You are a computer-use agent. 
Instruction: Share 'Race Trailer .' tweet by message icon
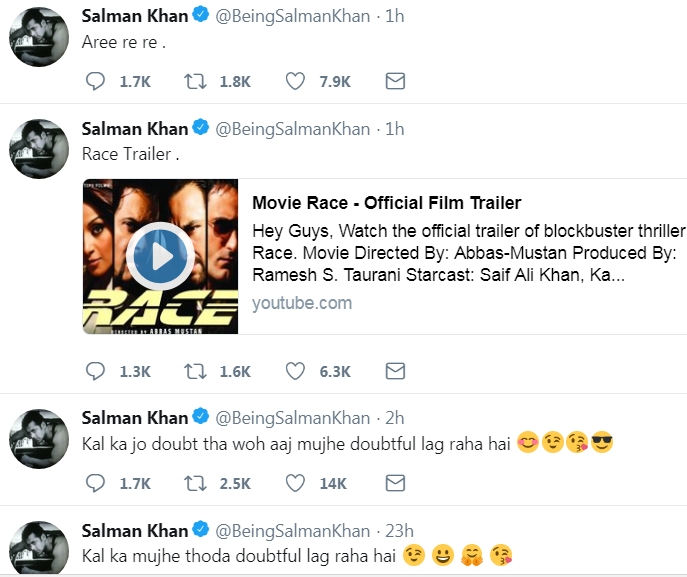pos(395,371)
